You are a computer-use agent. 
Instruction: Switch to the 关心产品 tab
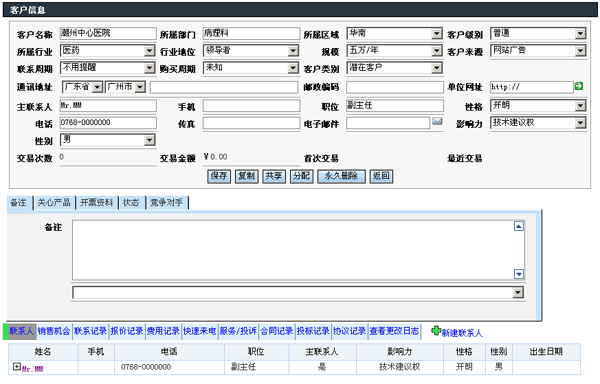[54, 202]
